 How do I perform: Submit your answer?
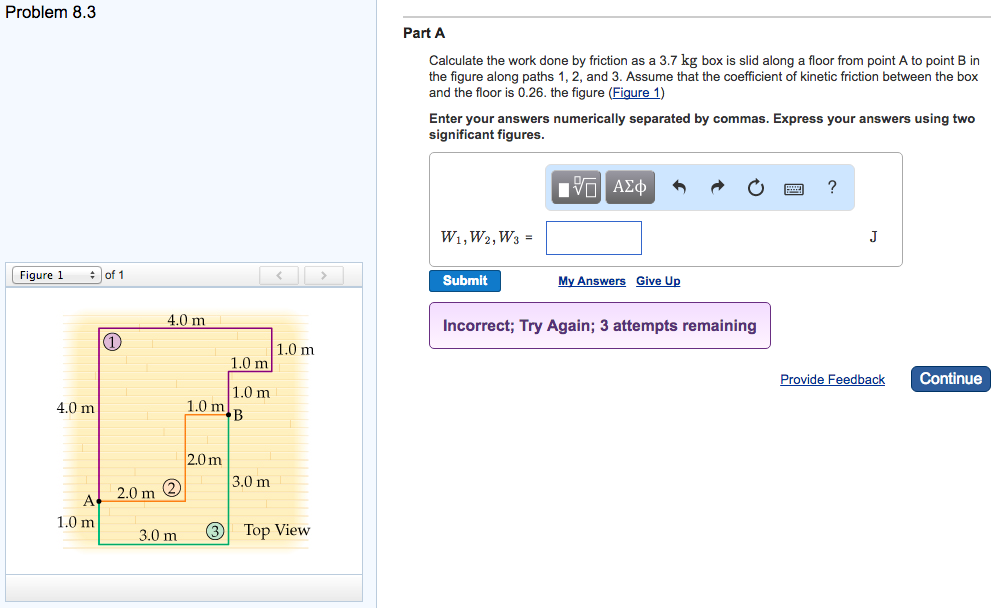(464, 280)
